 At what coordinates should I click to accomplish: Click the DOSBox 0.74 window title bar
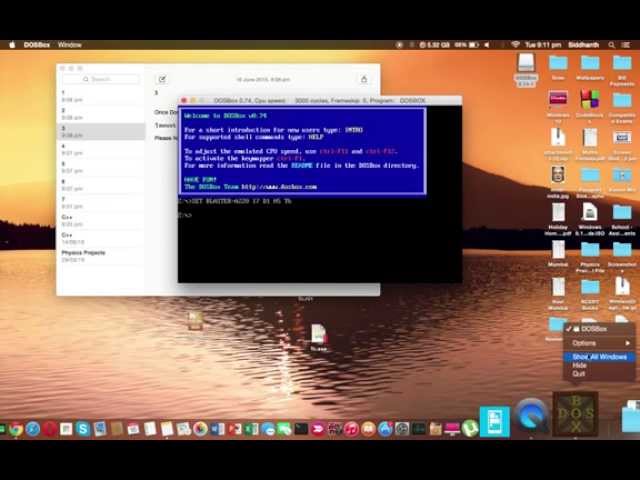pyautogui.click(x=320, y=100)
